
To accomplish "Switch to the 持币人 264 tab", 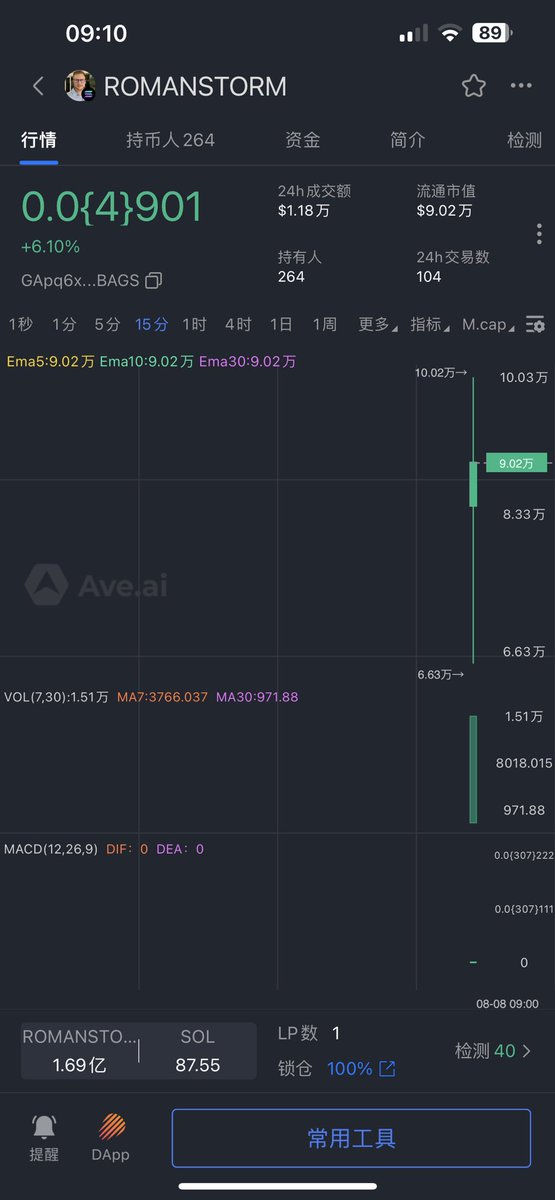I will coord(170,140).
